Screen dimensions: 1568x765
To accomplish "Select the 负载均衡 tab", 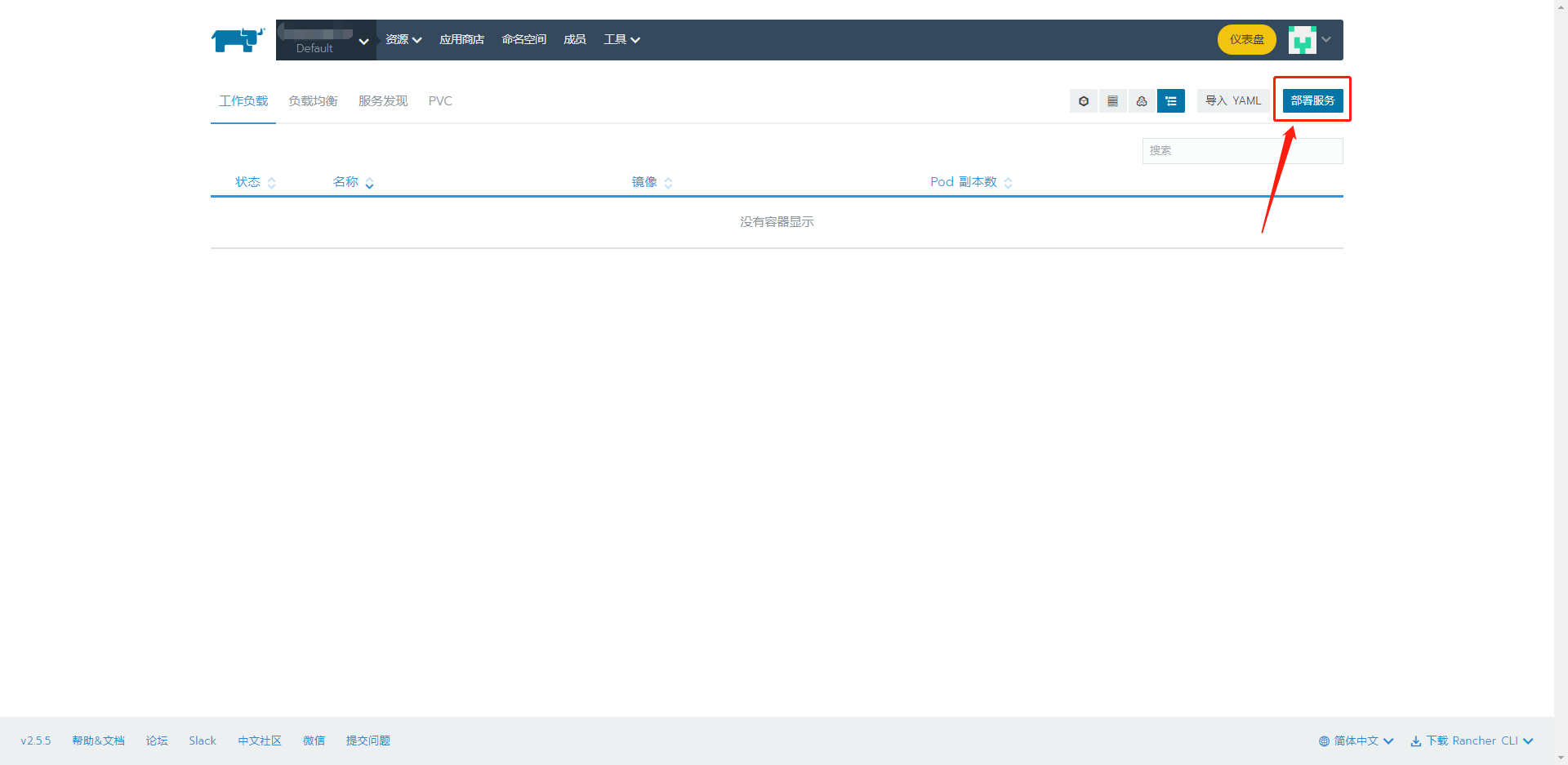I will pyautogui.click(x=313, y=101).
